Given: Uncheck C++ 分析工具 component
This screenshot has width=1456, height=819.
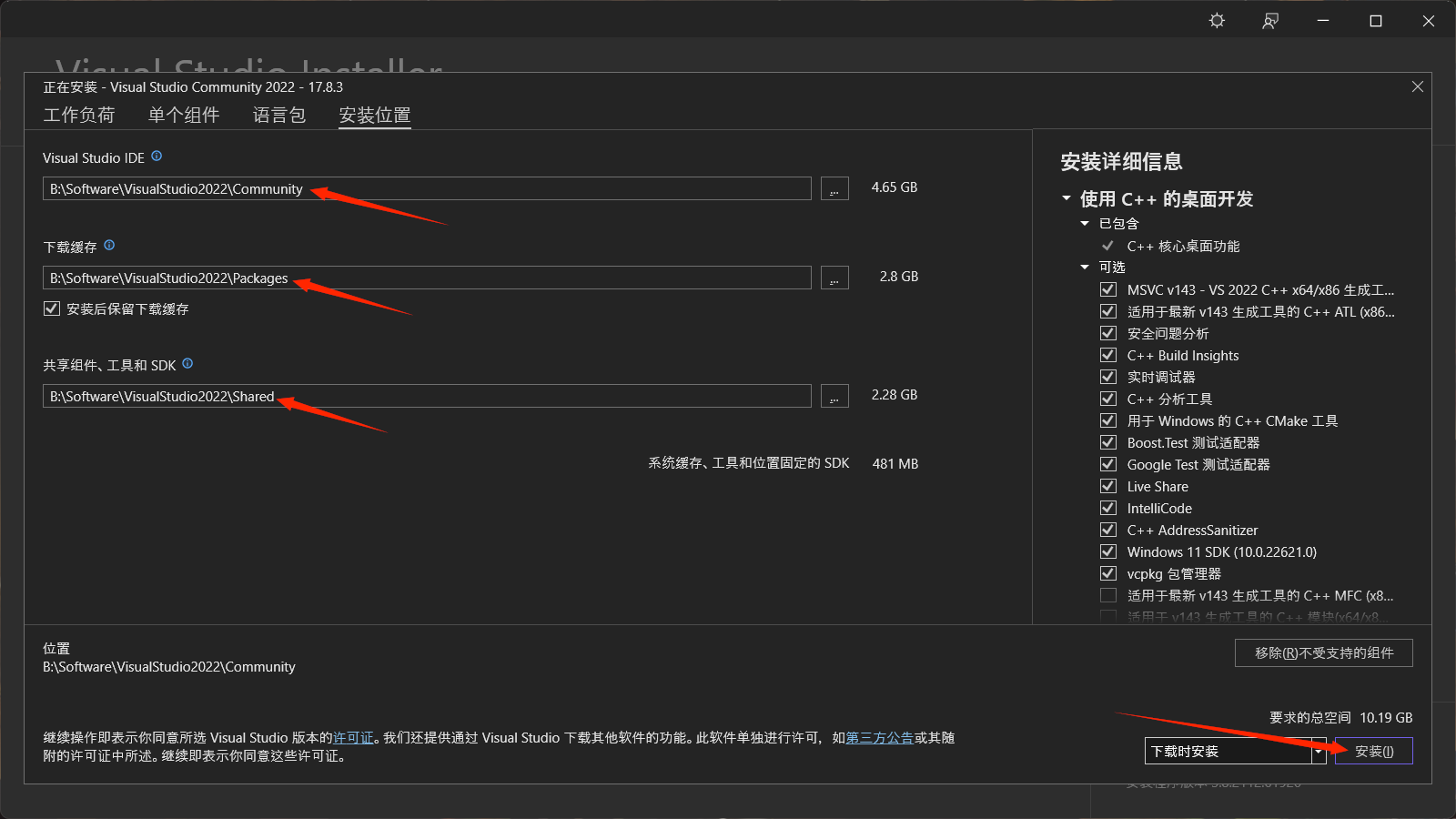Looking at the screenshot, I should 1108,399.
